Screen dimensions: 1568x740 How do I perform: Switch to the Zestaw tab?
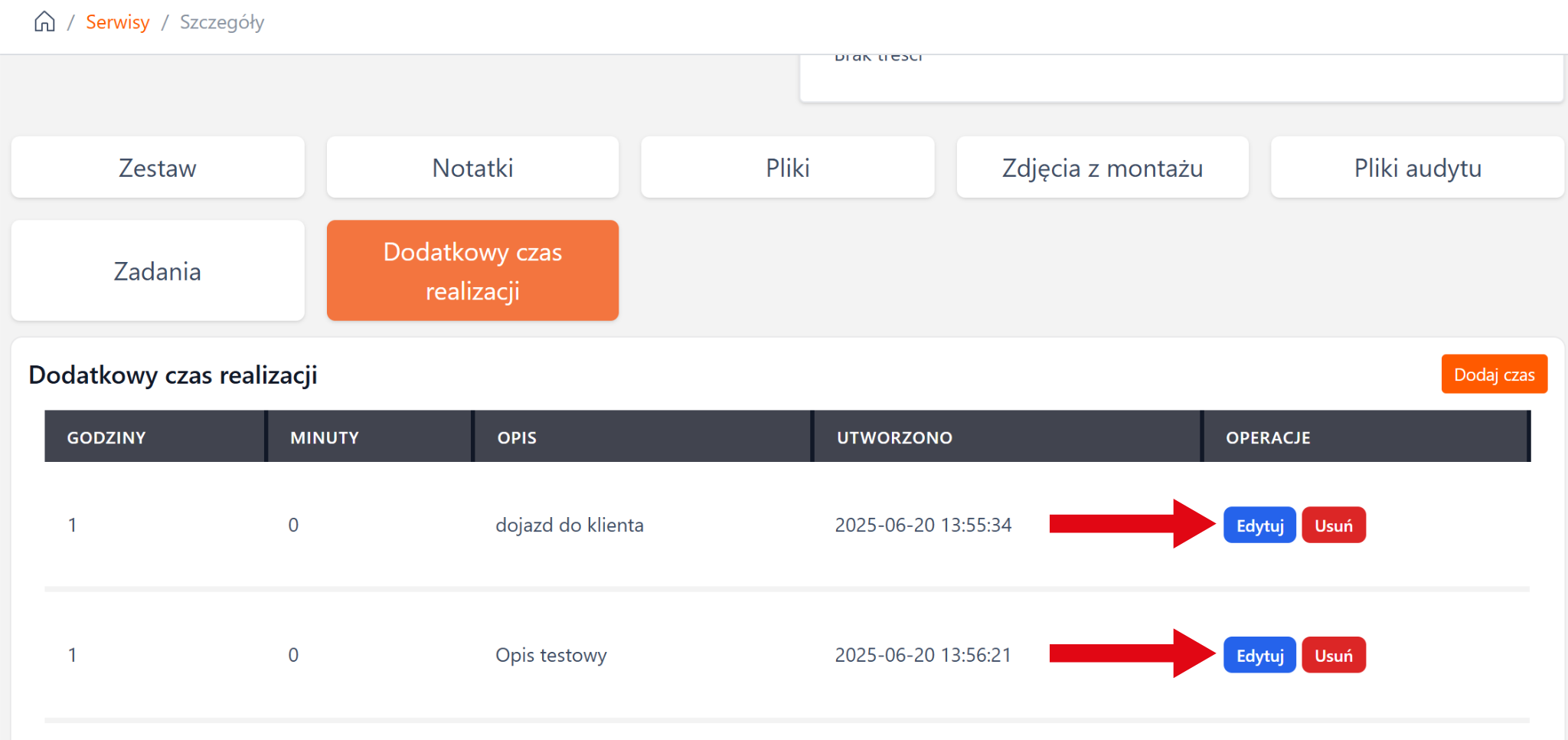[x=158, y=168]
